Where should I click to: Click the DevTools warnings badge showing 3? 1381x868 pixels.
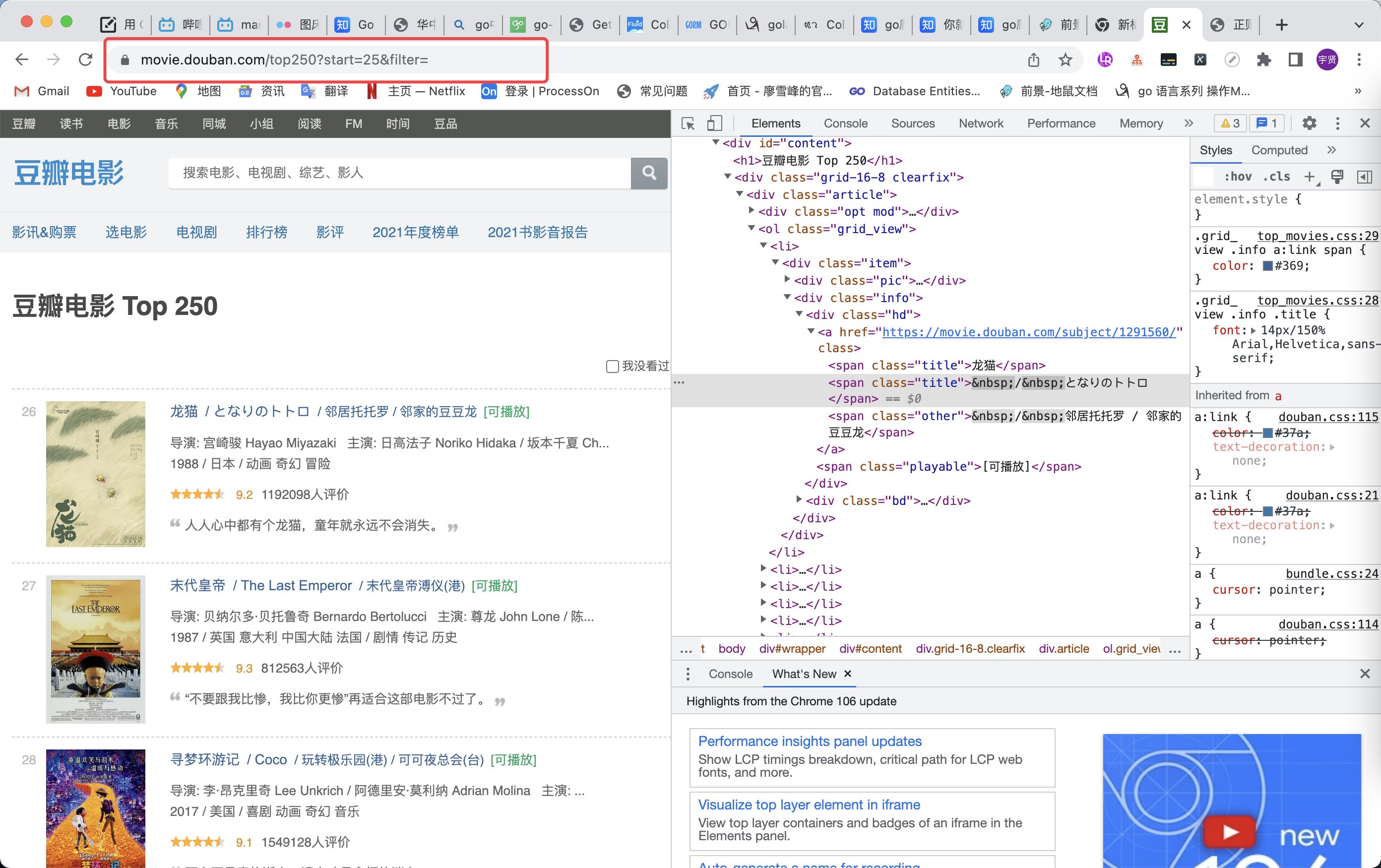point(1230,124)
